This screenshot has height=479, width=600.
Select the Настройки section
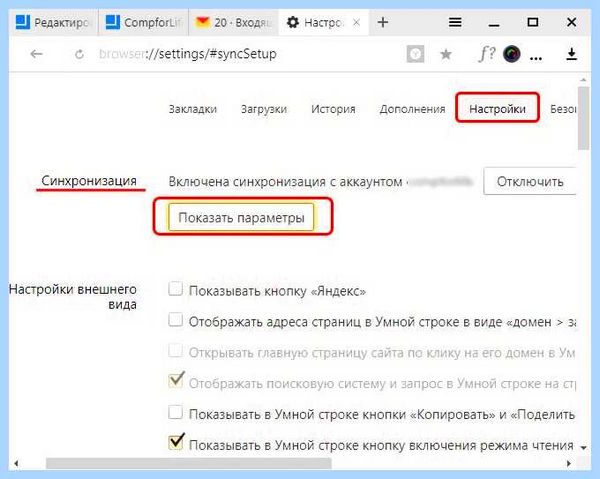pos(497,109)
